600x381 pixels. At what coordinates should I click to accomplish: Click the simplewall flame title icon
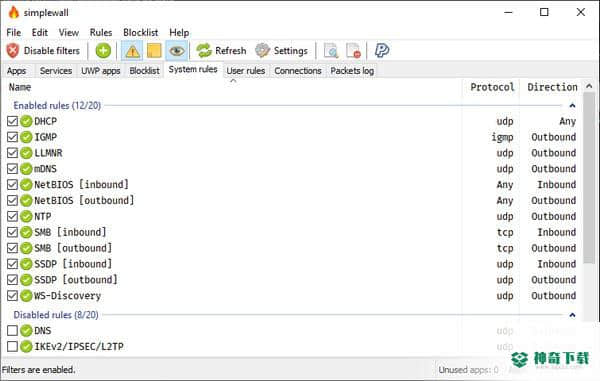(x=14, y=12)
